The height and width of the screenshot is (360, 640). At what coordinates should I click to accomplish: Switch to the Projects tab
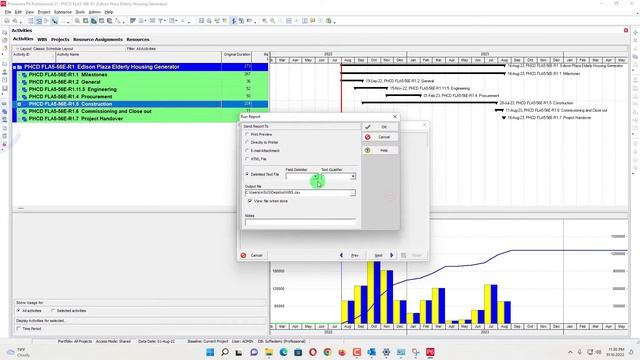[x=60, y=40]
